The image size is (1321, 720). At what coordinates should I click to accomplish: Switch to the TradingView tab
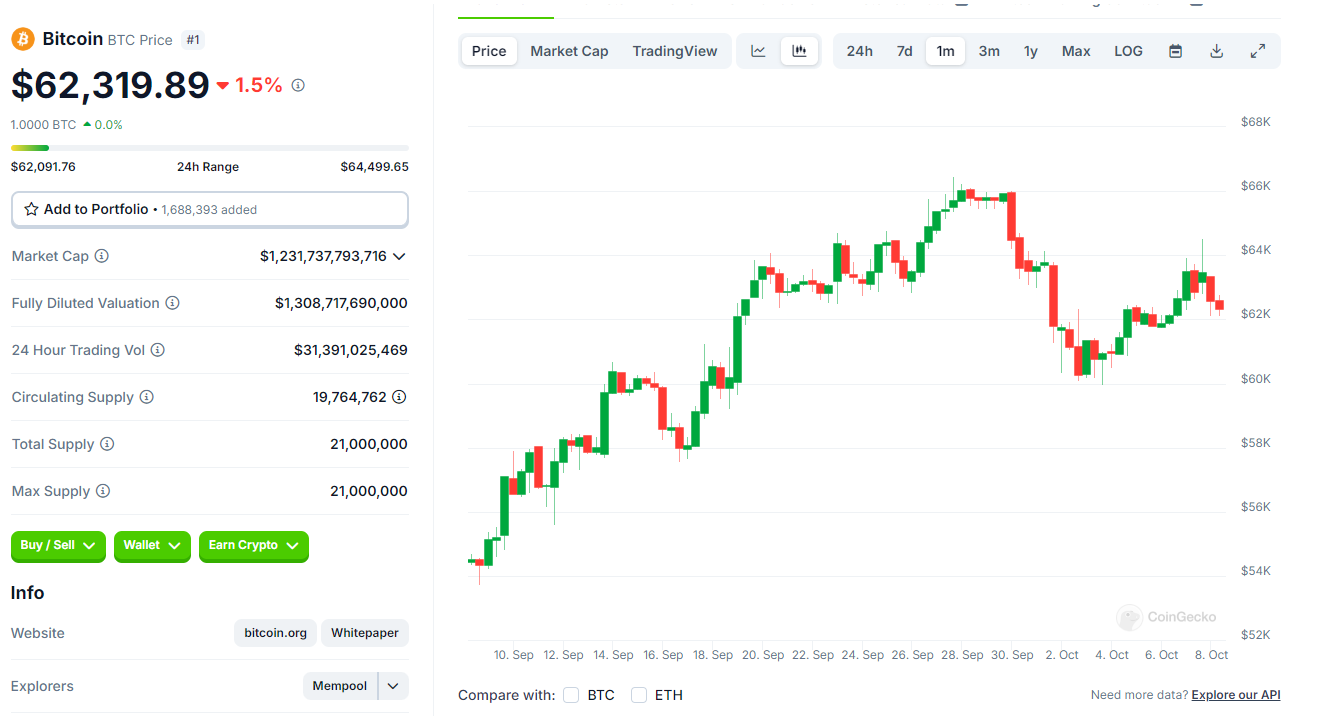(x=675, y=51)
